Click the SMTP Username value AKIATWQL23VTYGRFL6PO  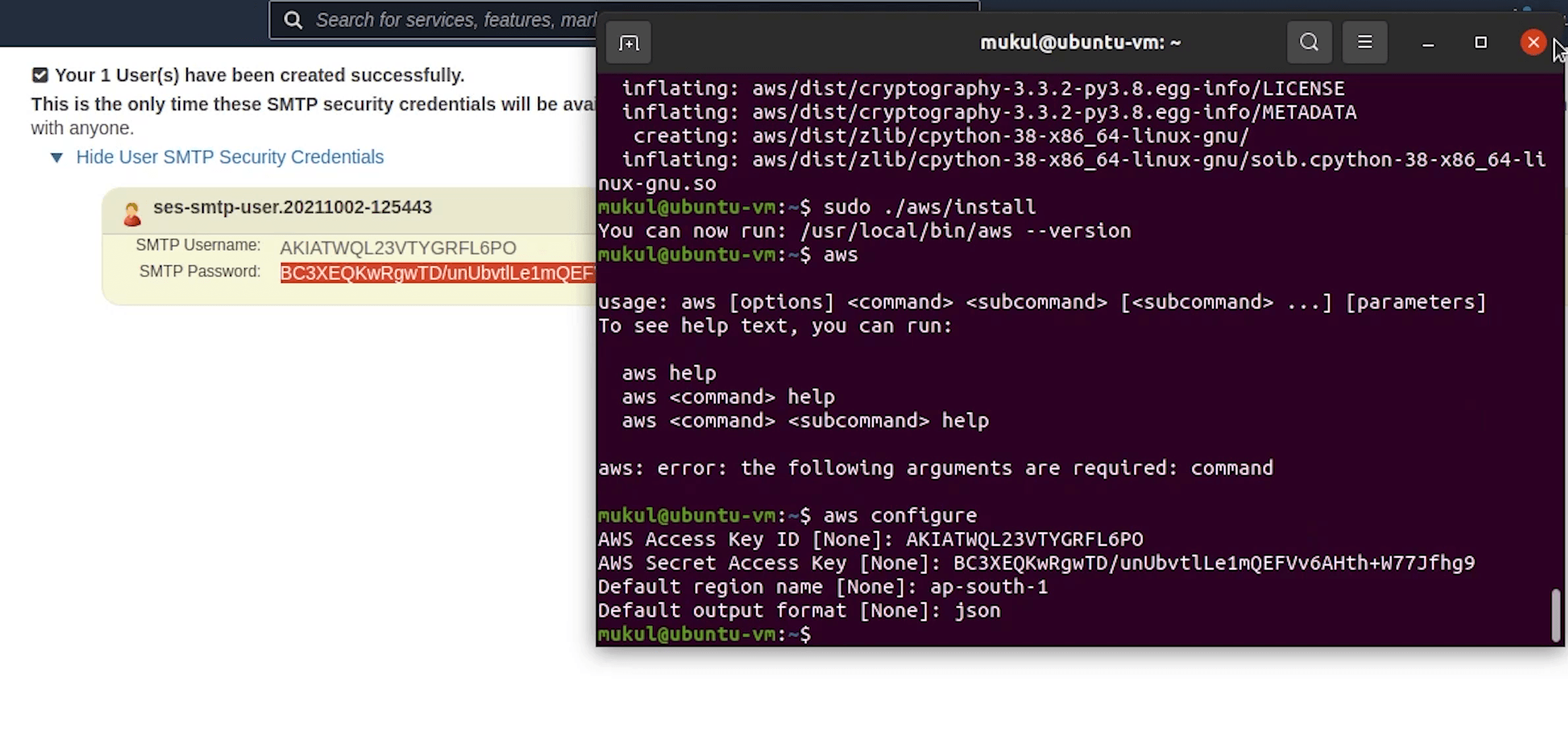click(x=398, y=248)
